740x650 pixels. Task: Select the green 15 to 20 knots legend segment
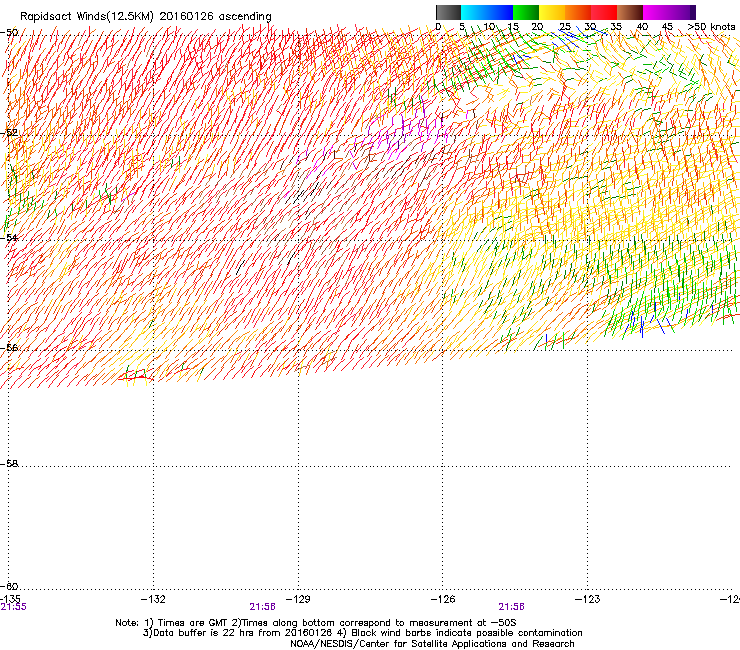pos(526,12)
